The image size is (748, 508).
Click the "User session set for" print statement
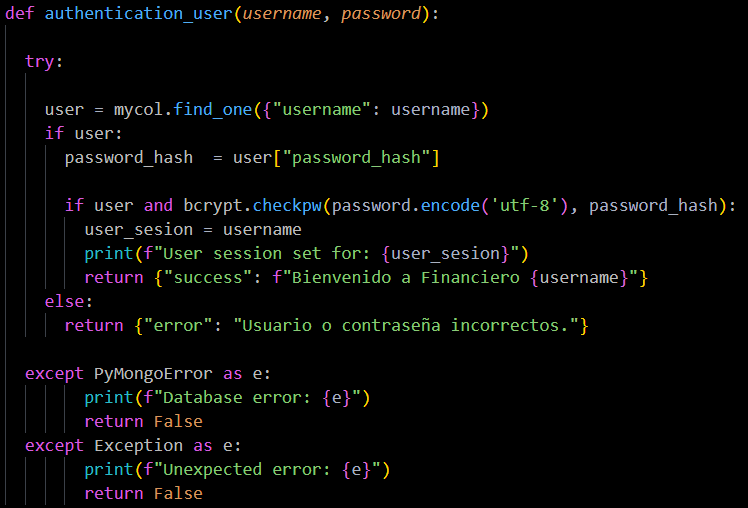(x=306, y=254)
